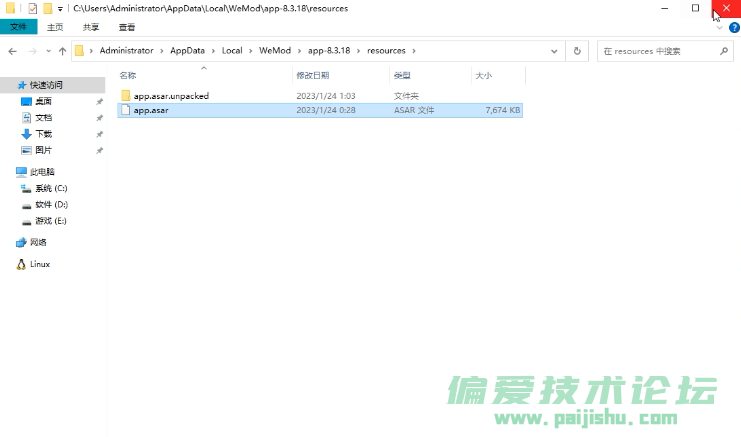741x437 pixels.
Task: Expand the ribbon with the chevron
Action: pos(720,28)
